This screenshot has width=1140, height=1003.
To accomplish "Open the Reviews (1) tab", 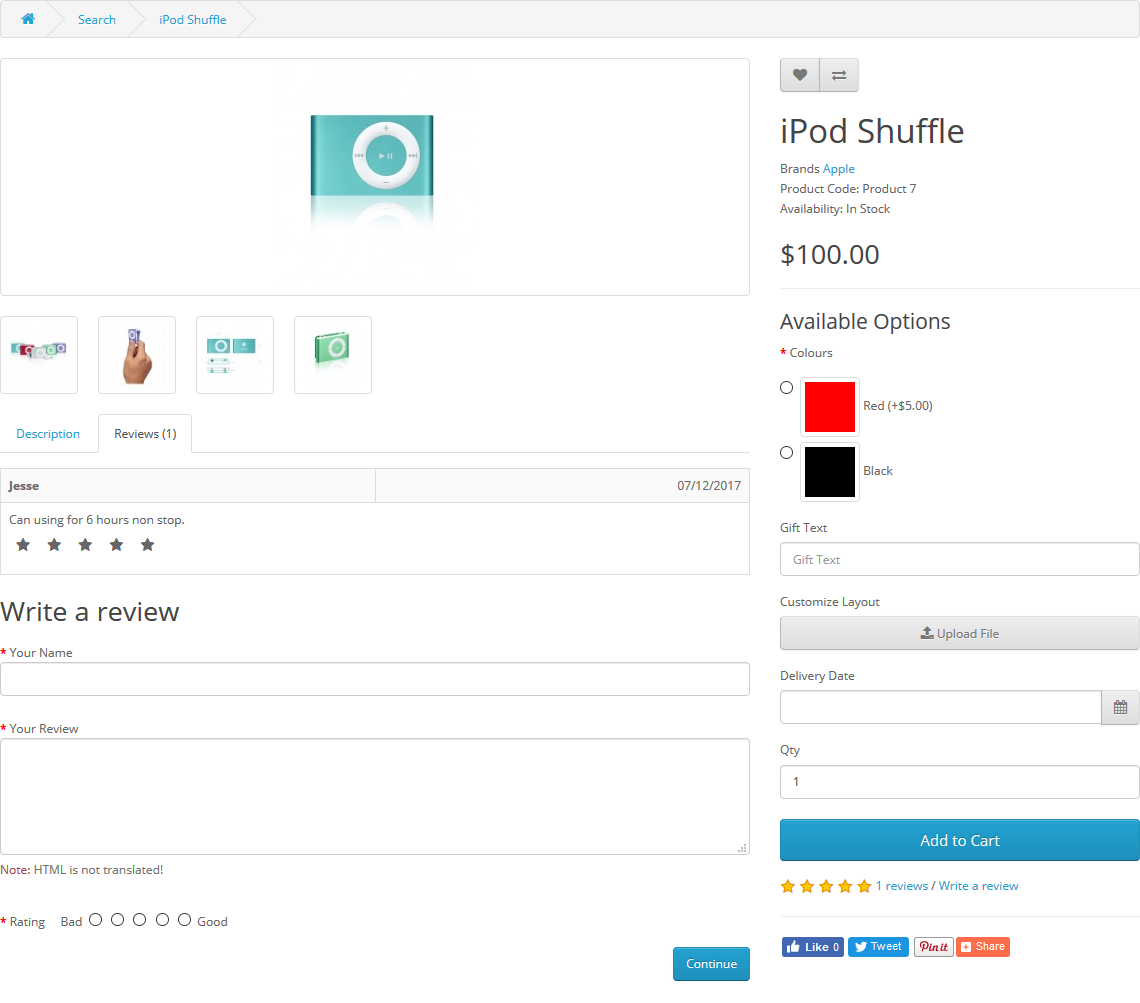I will (x=145, y=434).
